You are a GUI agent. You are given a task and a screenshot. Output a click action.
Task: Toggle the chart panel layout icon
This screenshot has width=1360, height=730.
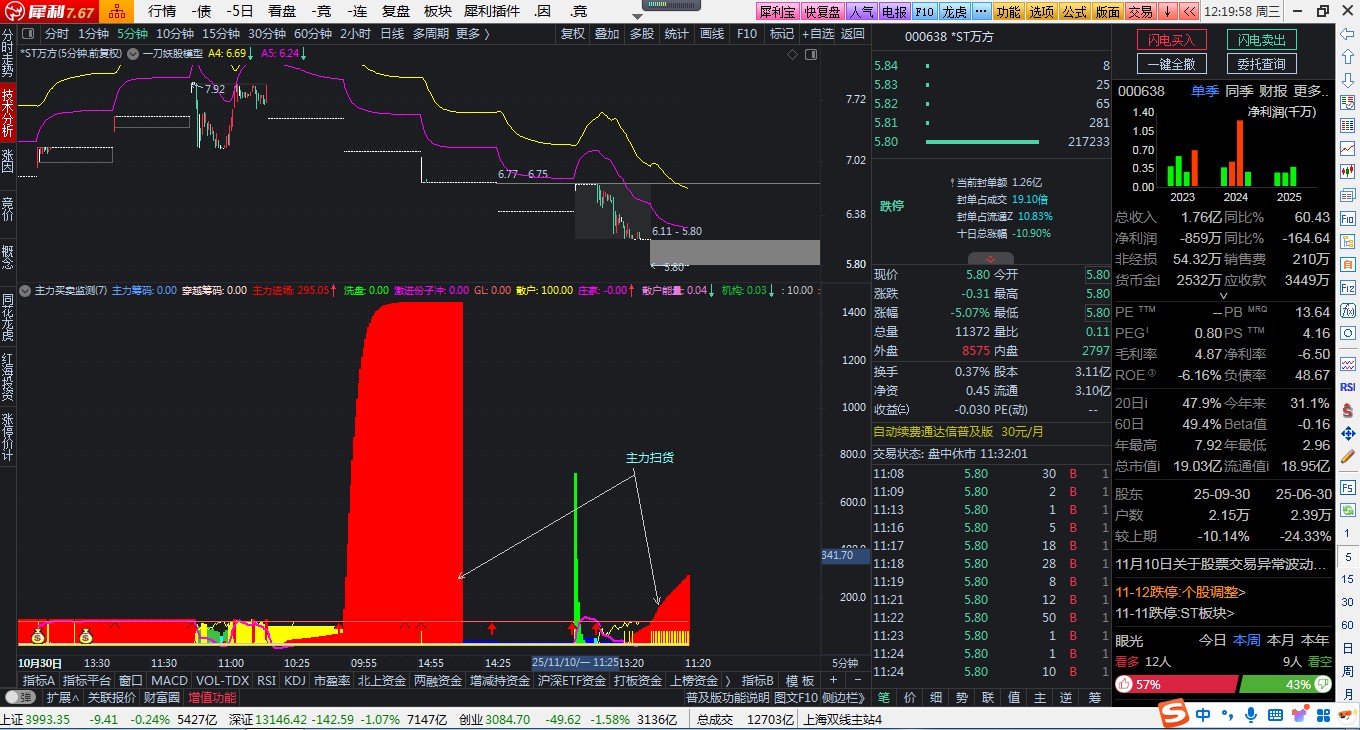coord(810,55)
